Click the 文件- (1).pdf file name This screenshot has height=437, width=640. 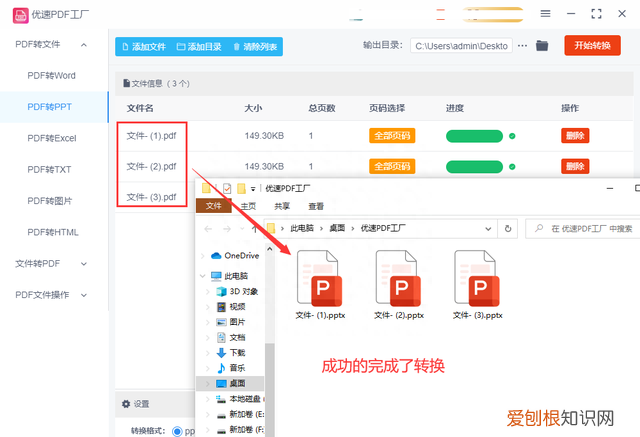click(x=151, y=136)
